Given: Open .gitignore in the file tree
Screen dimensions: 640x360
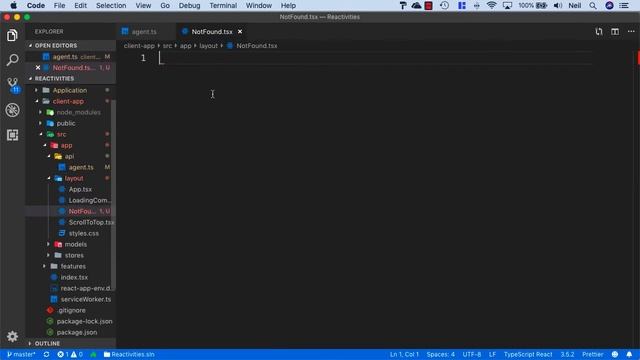Looking at the screenshot, I should tap(71, 311).
